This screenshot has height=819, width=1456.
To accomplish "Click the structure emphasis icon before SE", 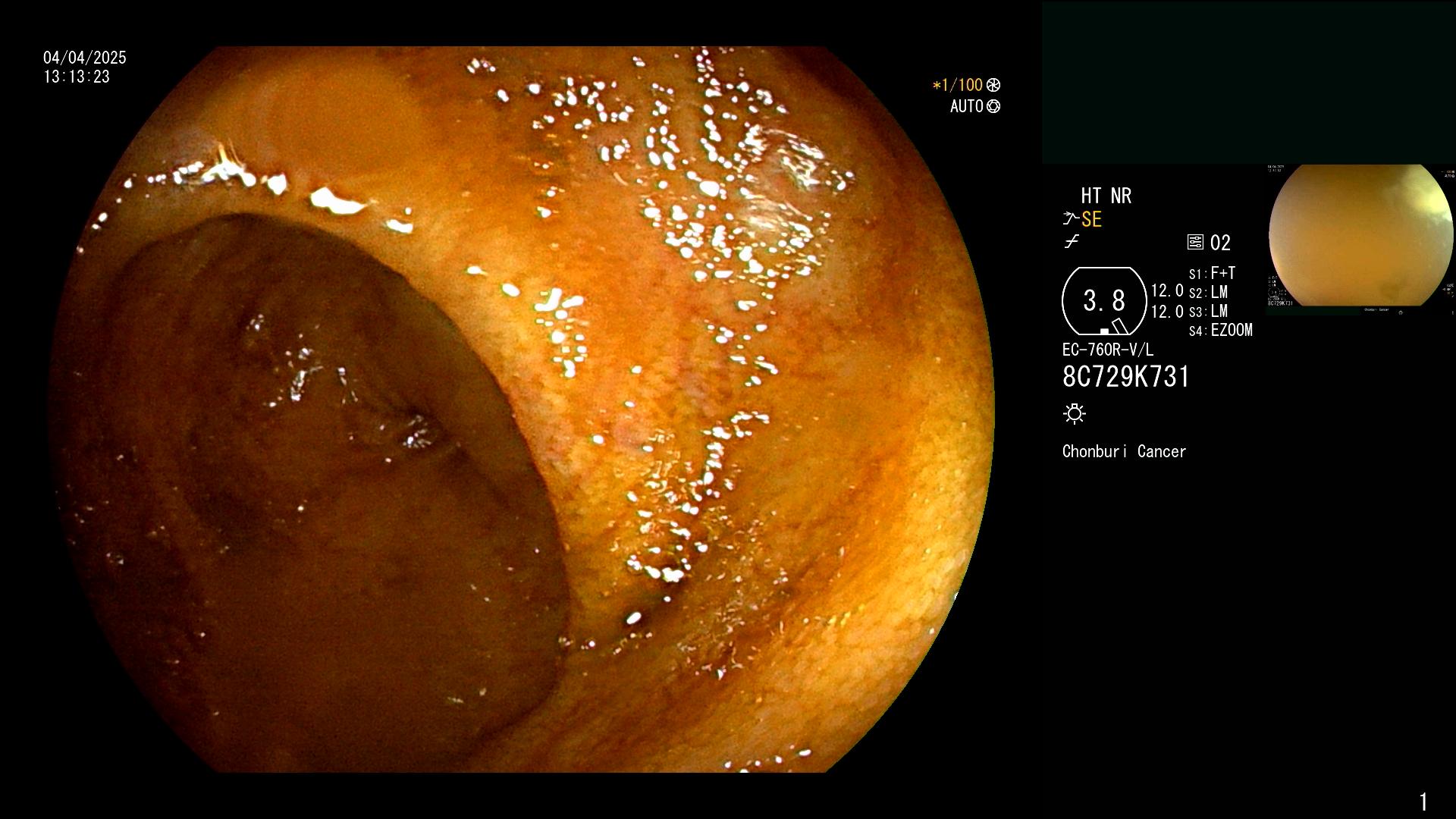I will (x=1071, y=219).
